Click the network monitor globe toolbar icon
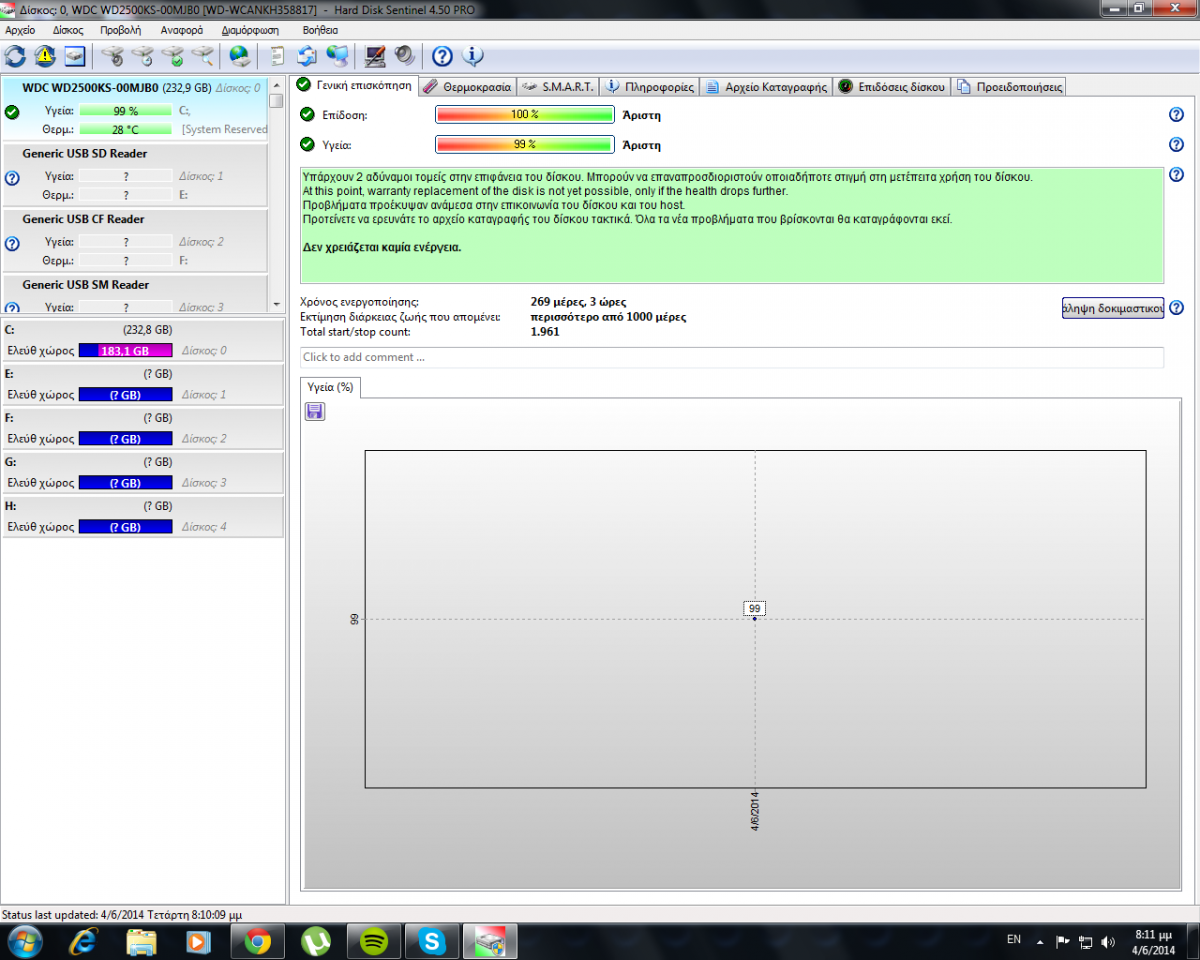1200x960 pixels. 338,55
